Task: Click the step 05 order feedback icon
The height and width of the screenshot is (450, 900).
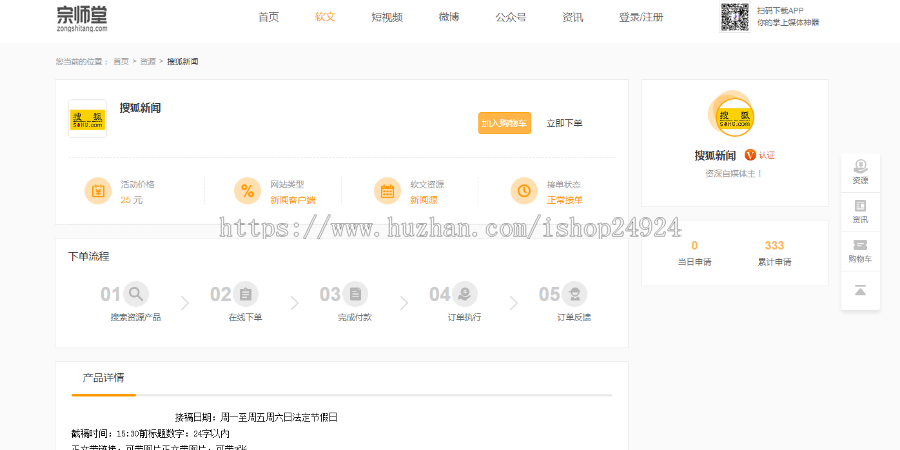Action: coord(575,294)
